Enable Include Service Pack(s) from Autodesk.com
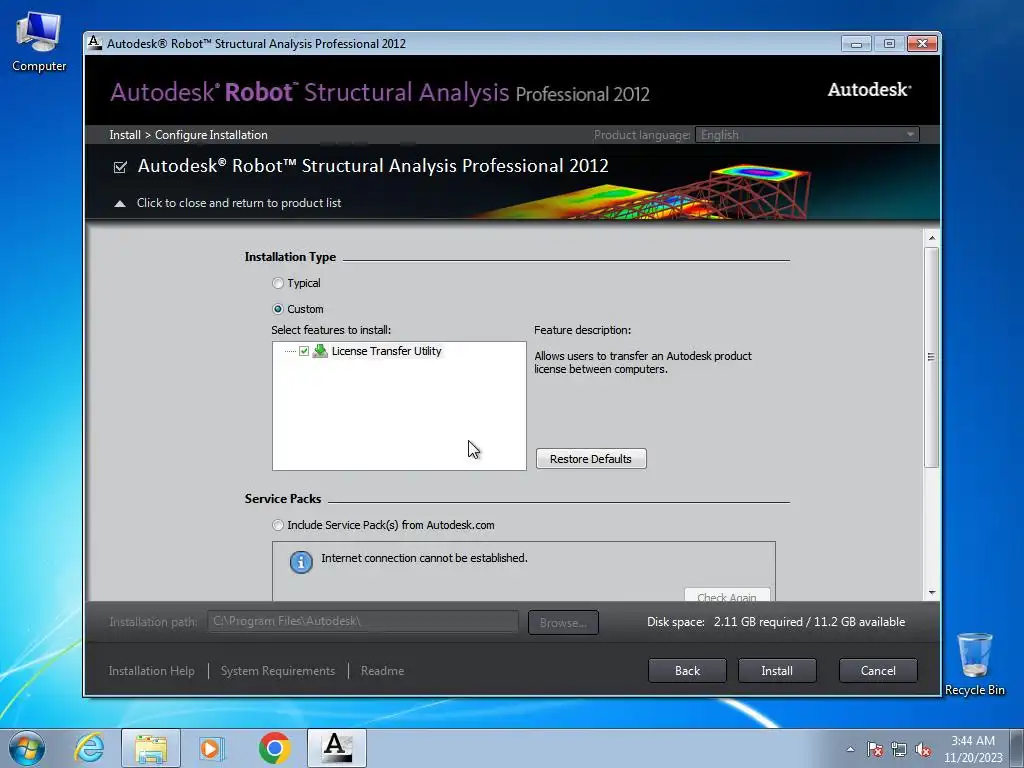Image resolution: width=1024 pixels, height=768 pixels. tap(278, 525)
